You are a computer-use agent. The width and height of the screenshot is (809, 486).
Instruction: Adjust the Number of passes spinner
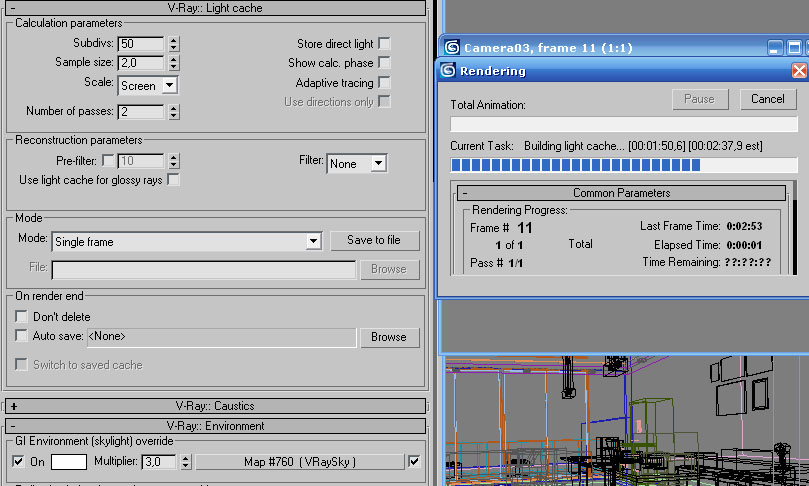tap(174, 111)
